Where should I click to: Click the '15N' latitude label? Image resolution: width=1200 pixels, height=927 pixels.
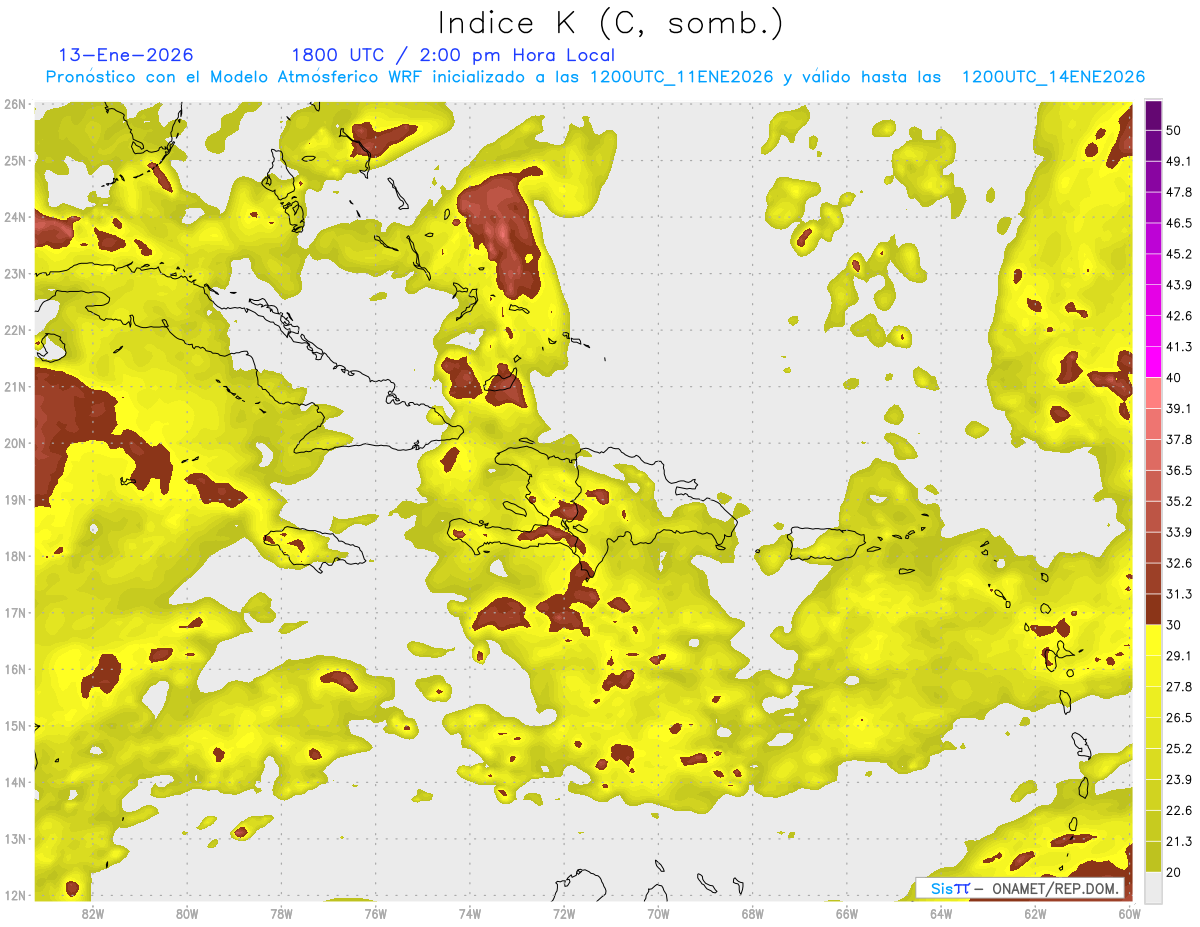14,726
